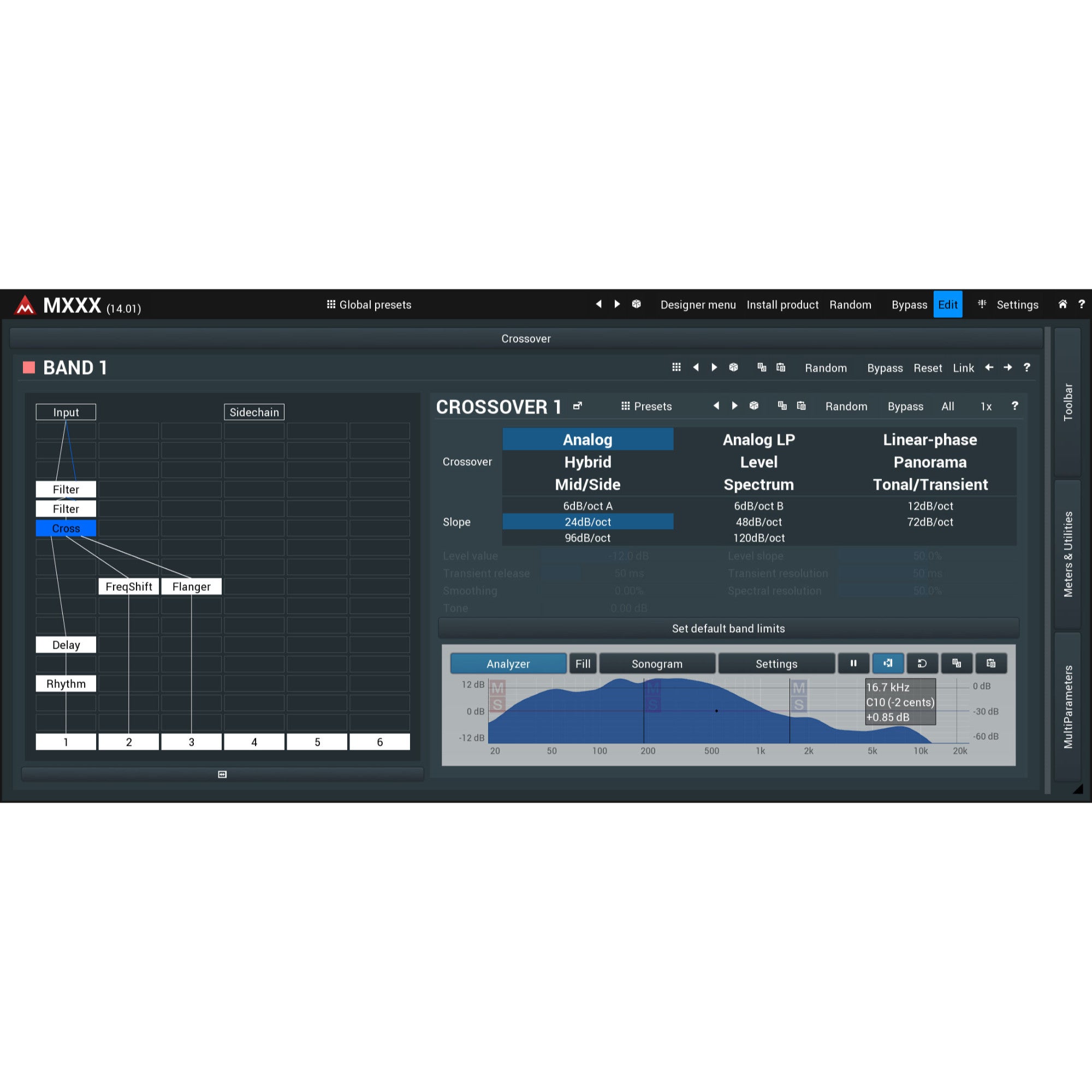Go to the previous Crossover 1 preset

point(716,406)
